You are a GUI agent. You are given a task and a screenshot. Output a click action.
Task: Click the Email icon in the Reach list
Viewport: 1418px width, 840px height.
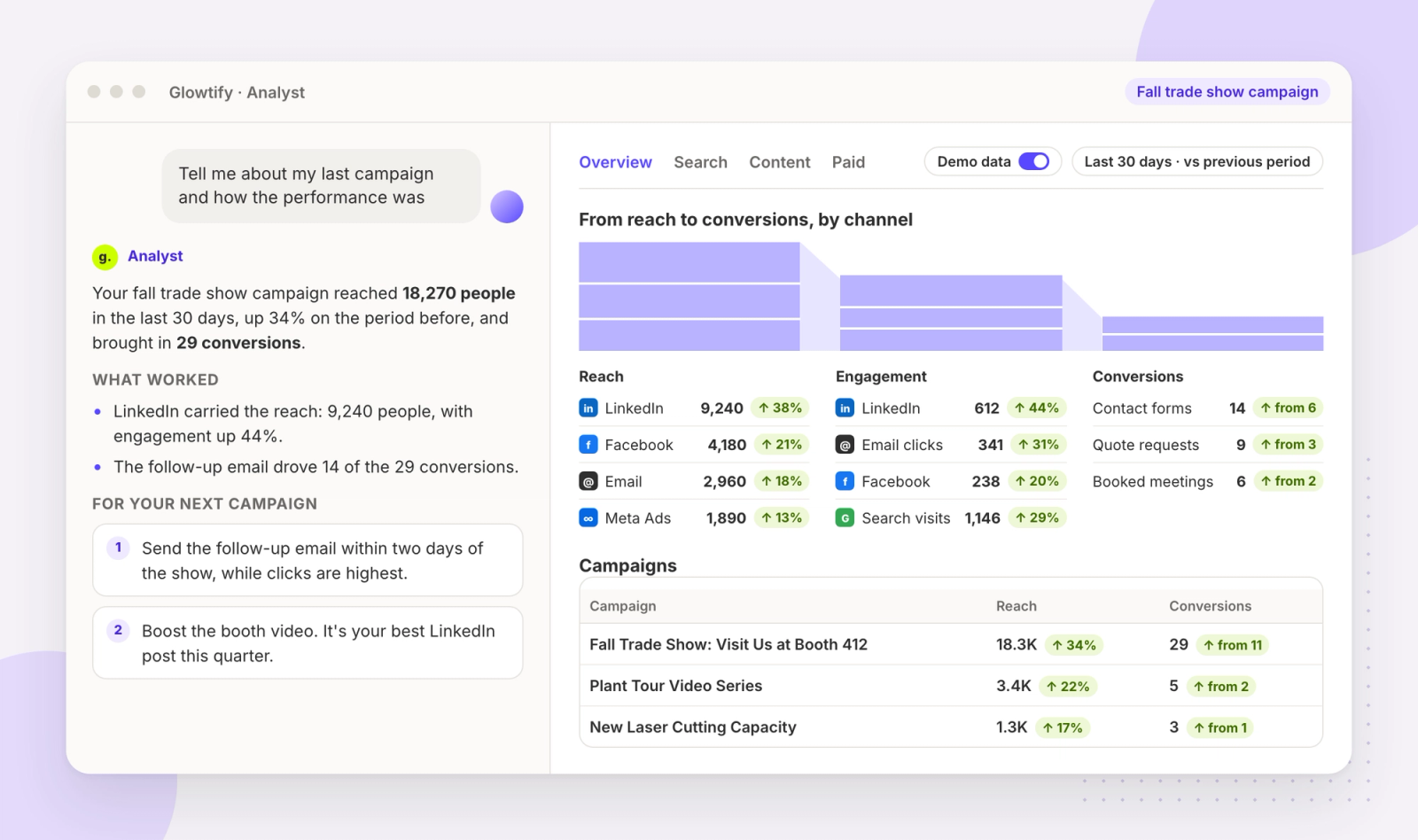588,481
